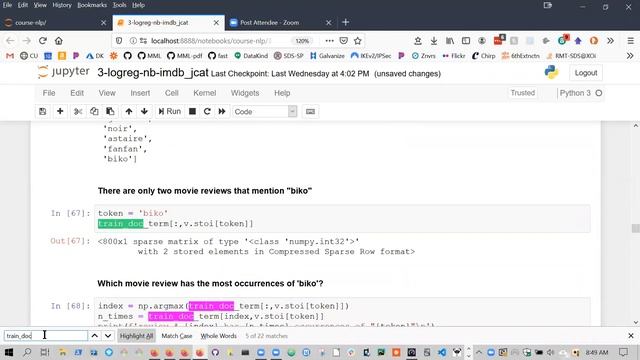Click the find bar search field
This screenshot has width=640, height=360.
pos(46,336)
